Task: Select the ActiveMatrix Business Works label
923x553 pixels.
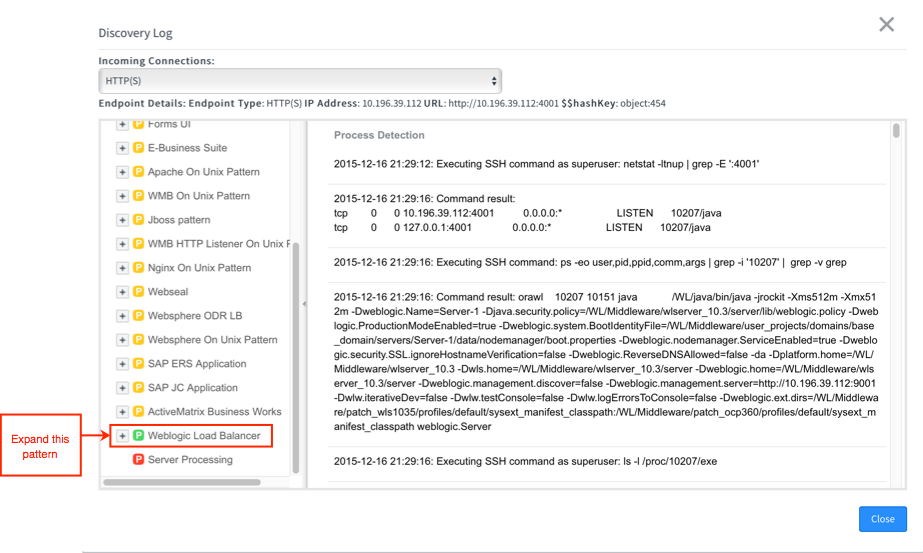Action: (215, 412)
